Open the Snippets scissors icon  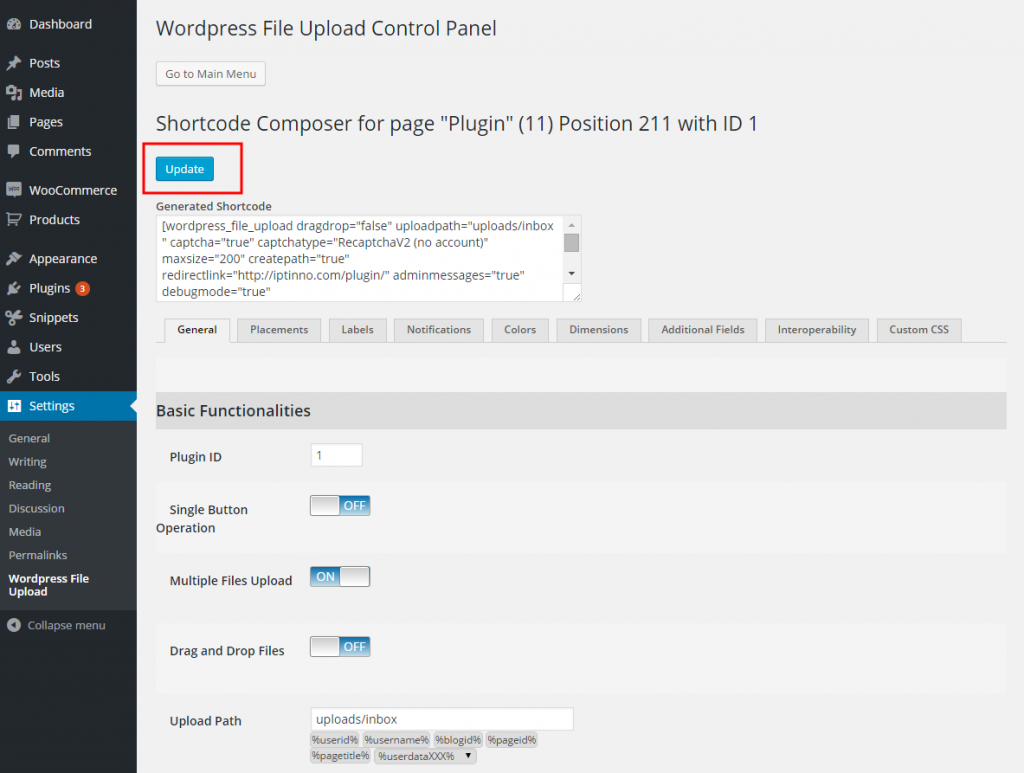tap(15, 317)
